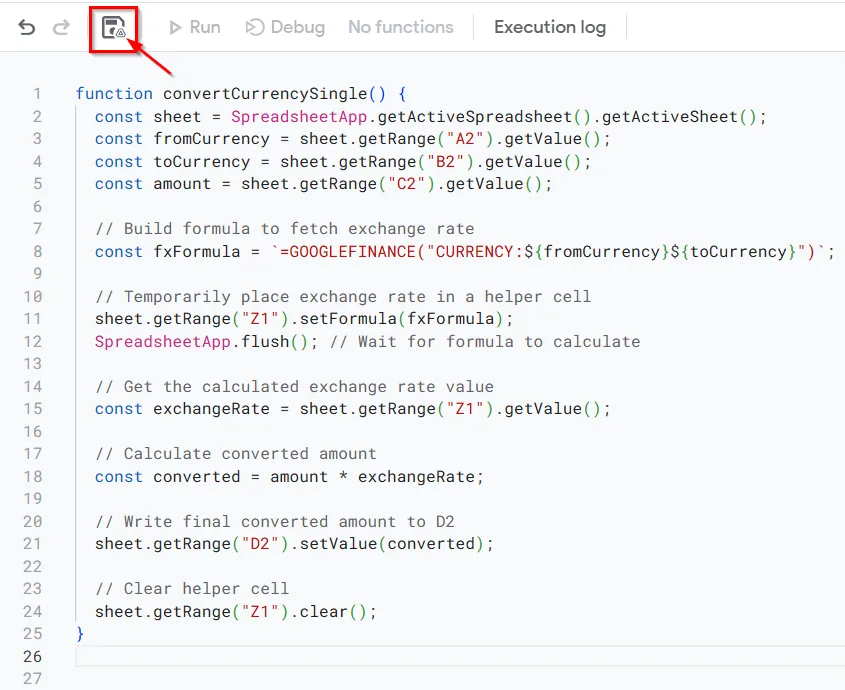Click the Redo arrow icon
This screenshot has height=690, width=845.
click(x=61, y=27)
